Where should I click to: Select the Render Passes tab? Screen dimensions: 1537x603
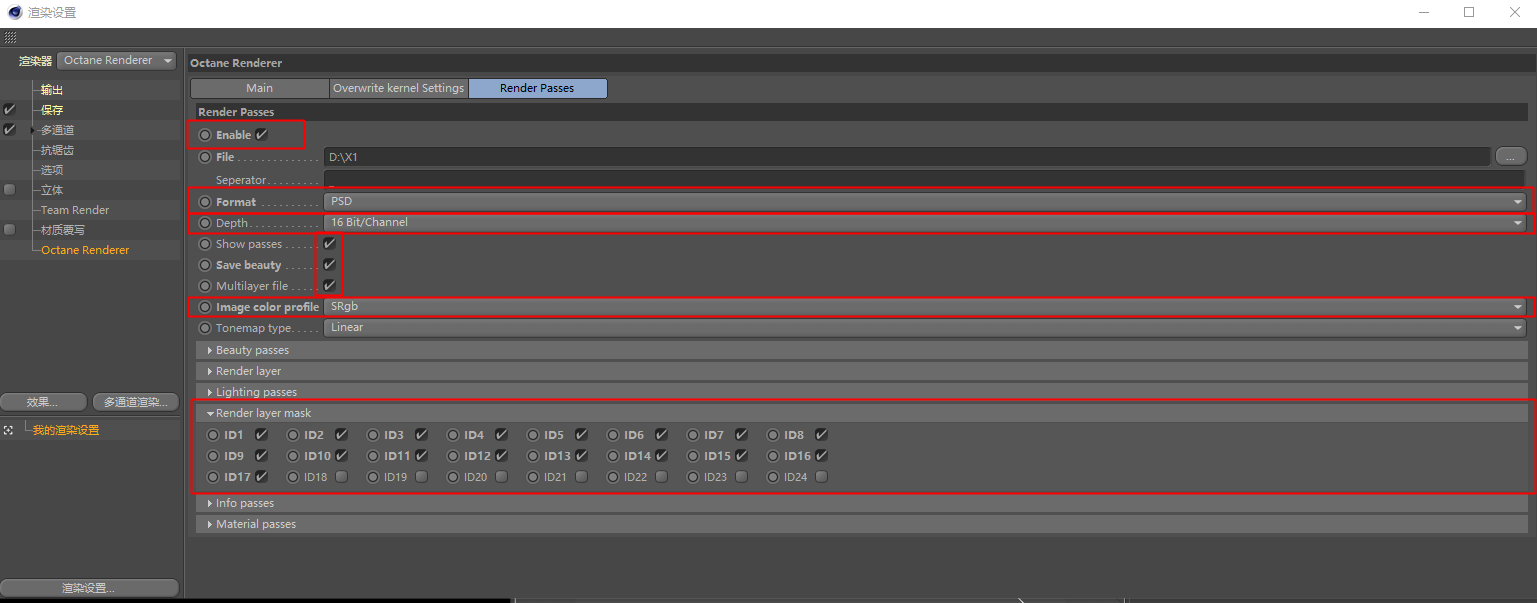(x=537, y=88)
